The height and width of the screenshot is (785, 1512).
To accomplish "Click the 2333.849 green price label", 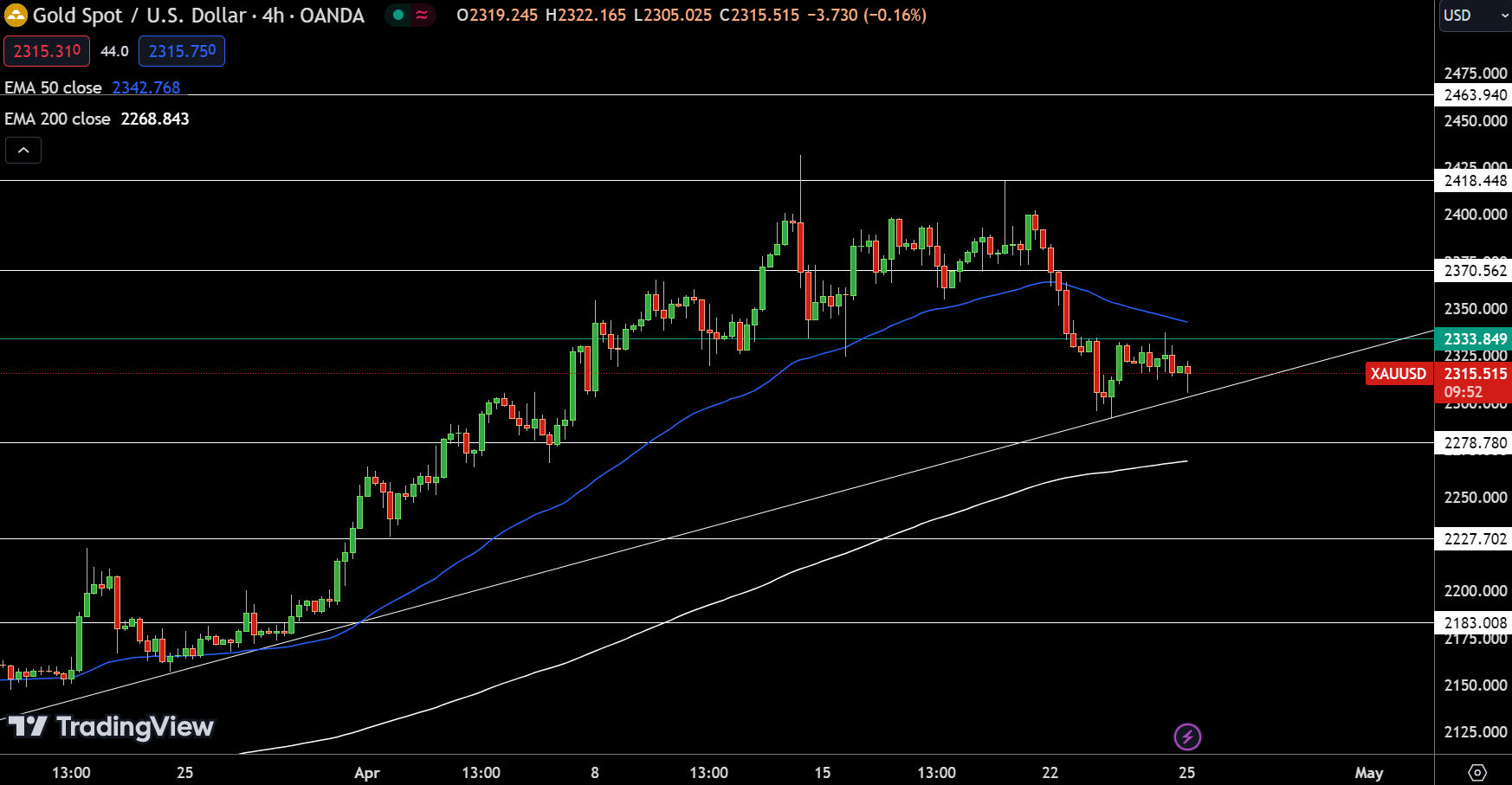I will click(1474, 338).
